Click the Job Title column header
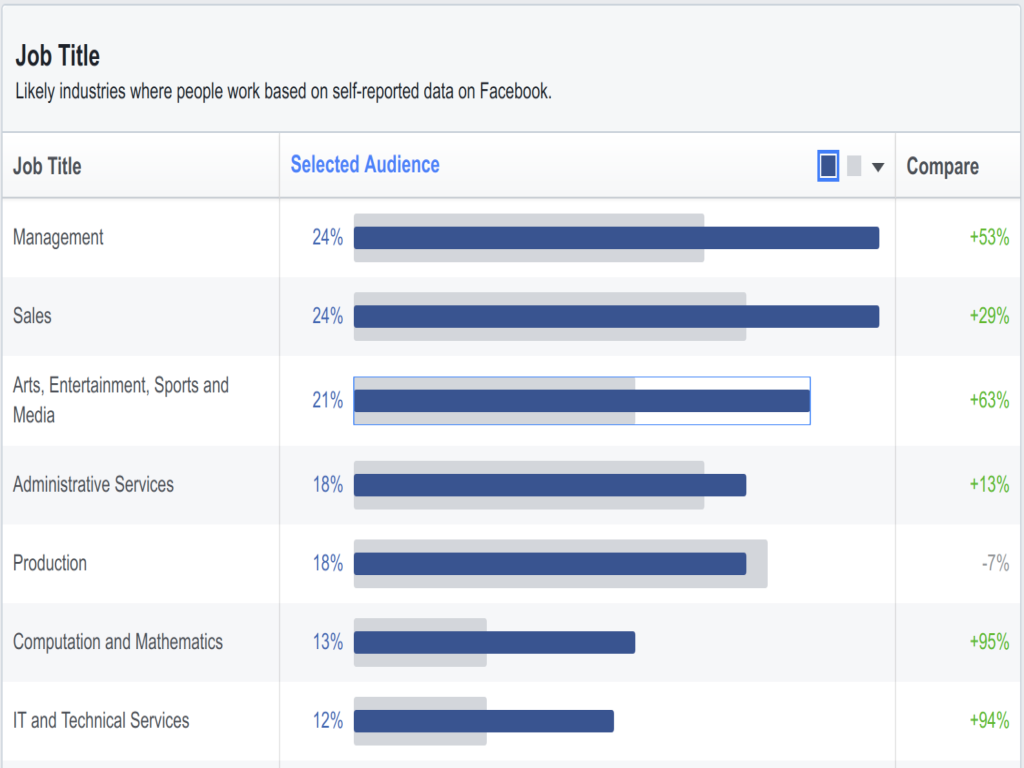The height and width of the screenshot is (768, 1024). [x=47, y=166]
